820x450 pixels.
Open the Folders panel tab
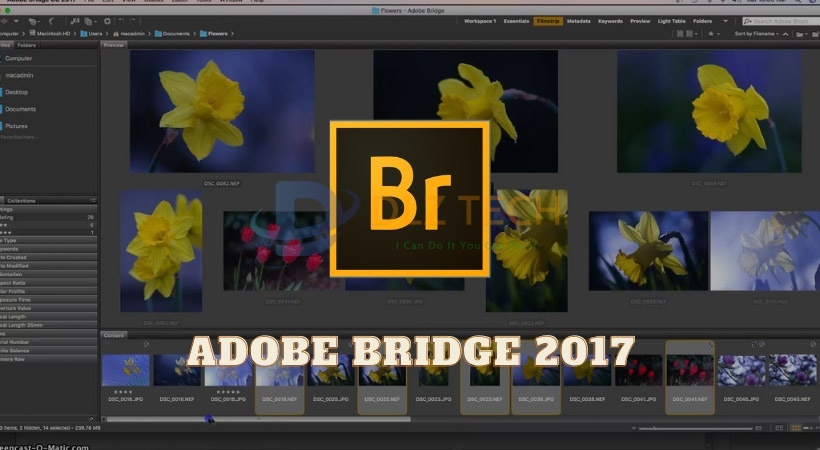pos(27,45)
